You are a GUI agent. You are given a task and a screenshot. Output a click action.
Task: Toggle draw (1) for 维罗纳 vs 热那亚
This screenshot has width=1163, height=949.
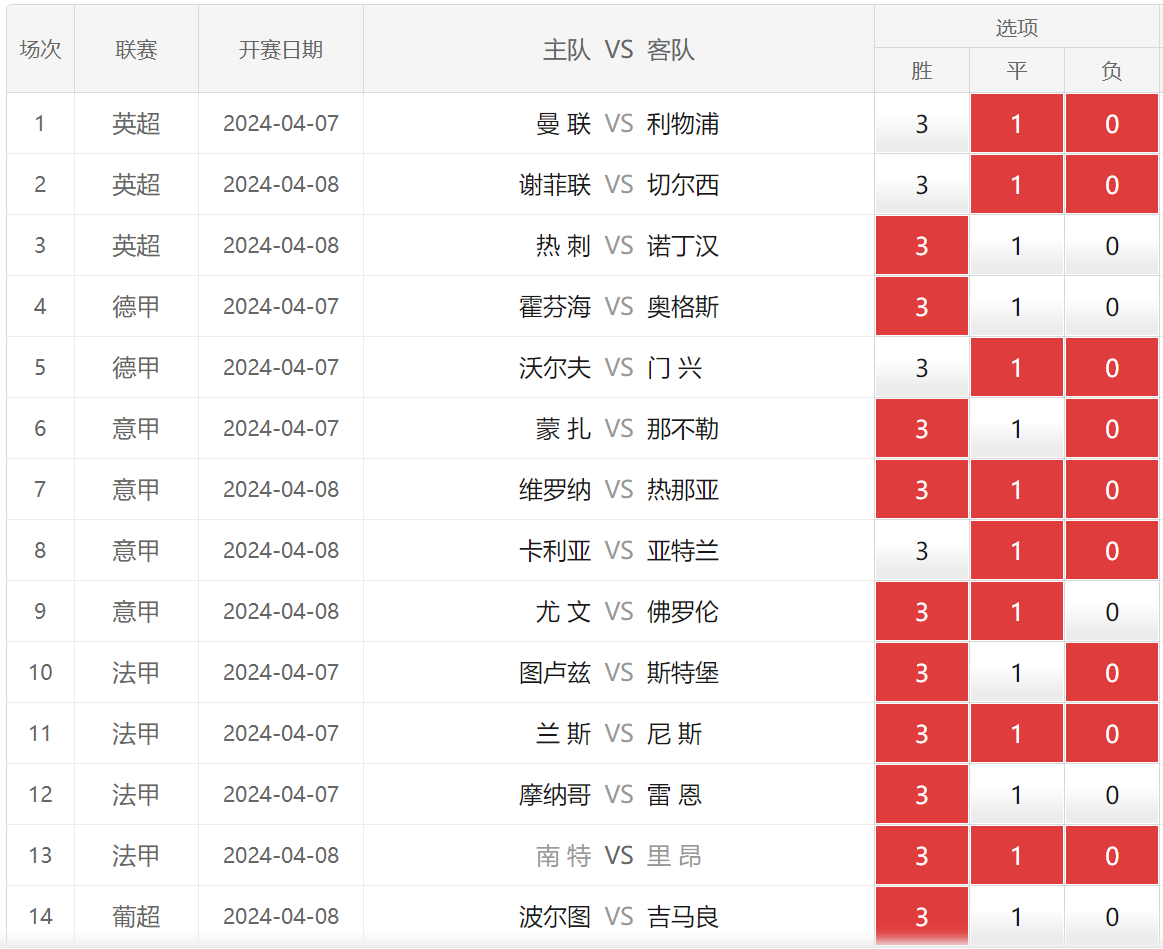pos(1016,489)
